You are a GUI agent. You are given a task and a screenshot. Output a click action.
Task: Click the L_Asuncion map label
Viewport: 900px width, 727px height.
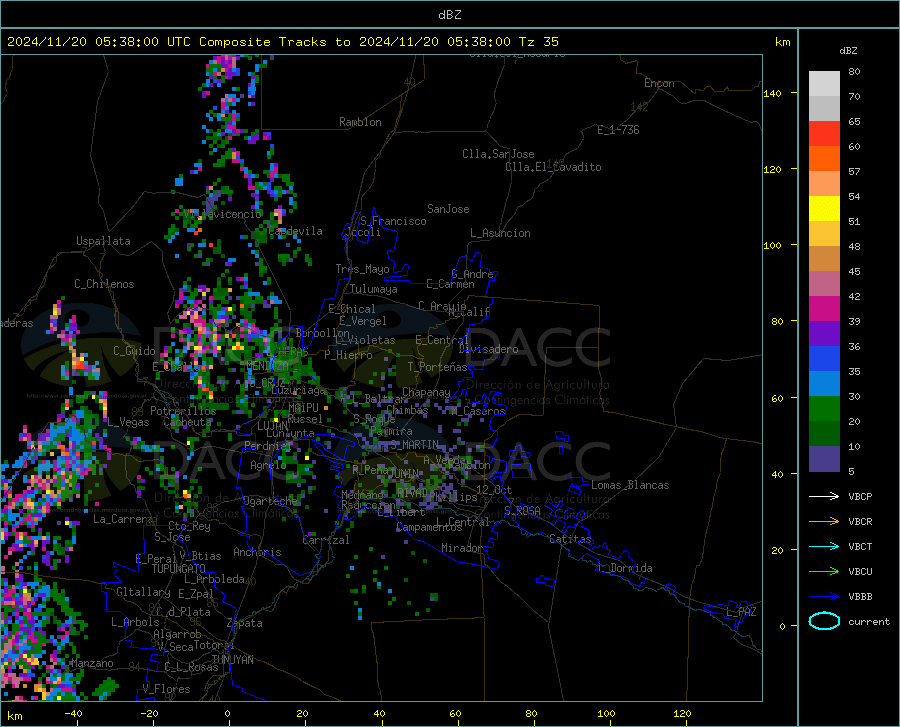pyautogui.click(x=500, y=234)
